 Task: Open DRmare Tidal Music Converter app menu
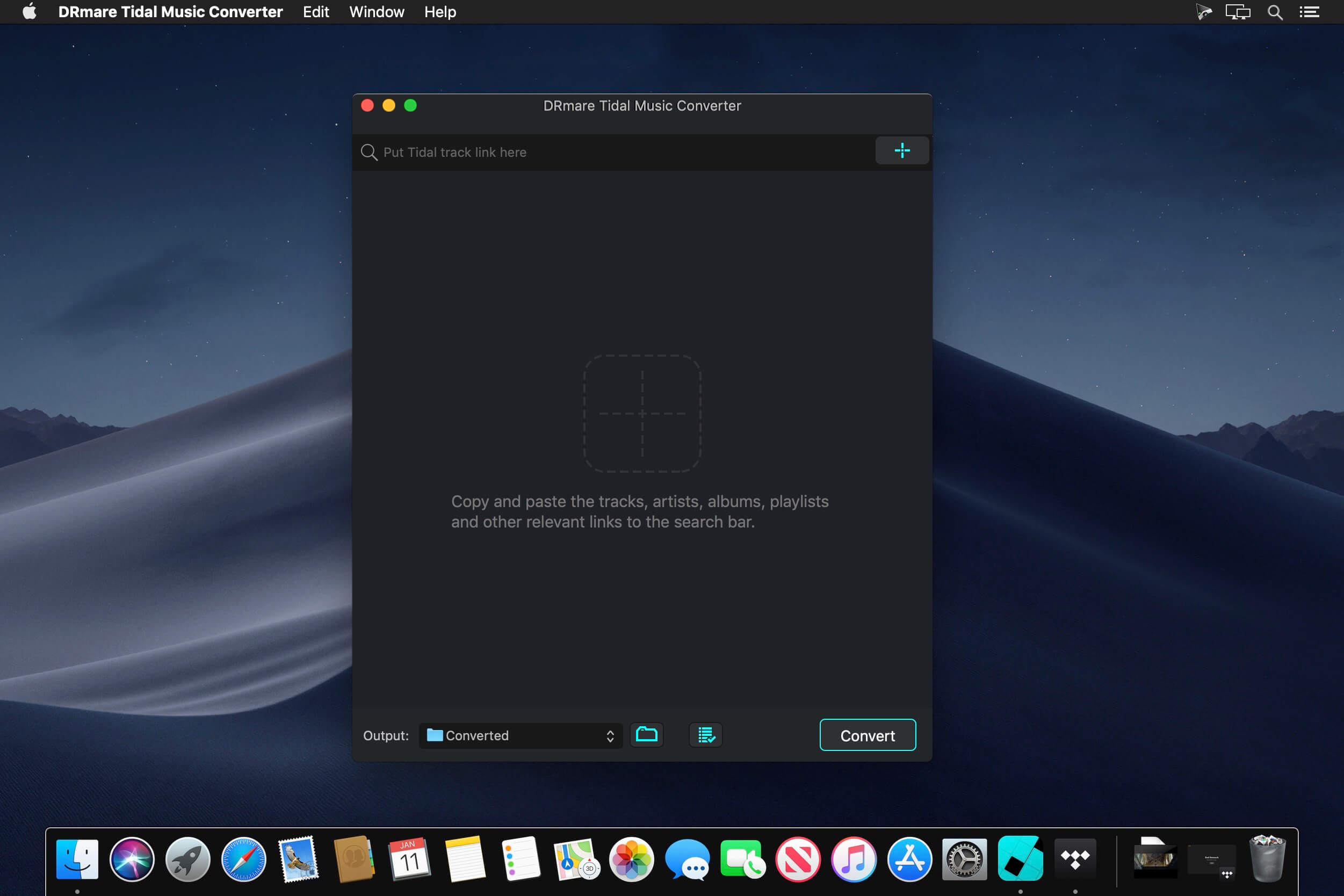coord(170,12)
